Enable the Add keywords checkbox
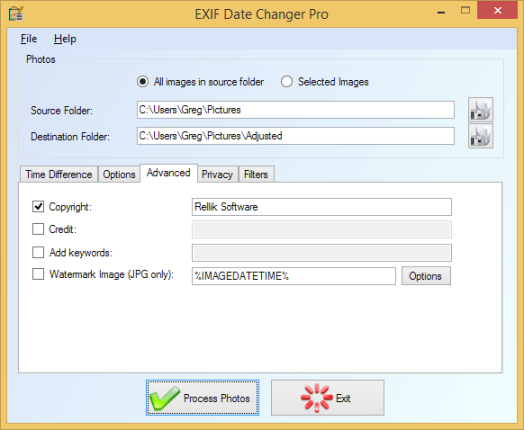The width and height of the screenshot is (524, 430). pyautogui.click(x=38, y=252)
